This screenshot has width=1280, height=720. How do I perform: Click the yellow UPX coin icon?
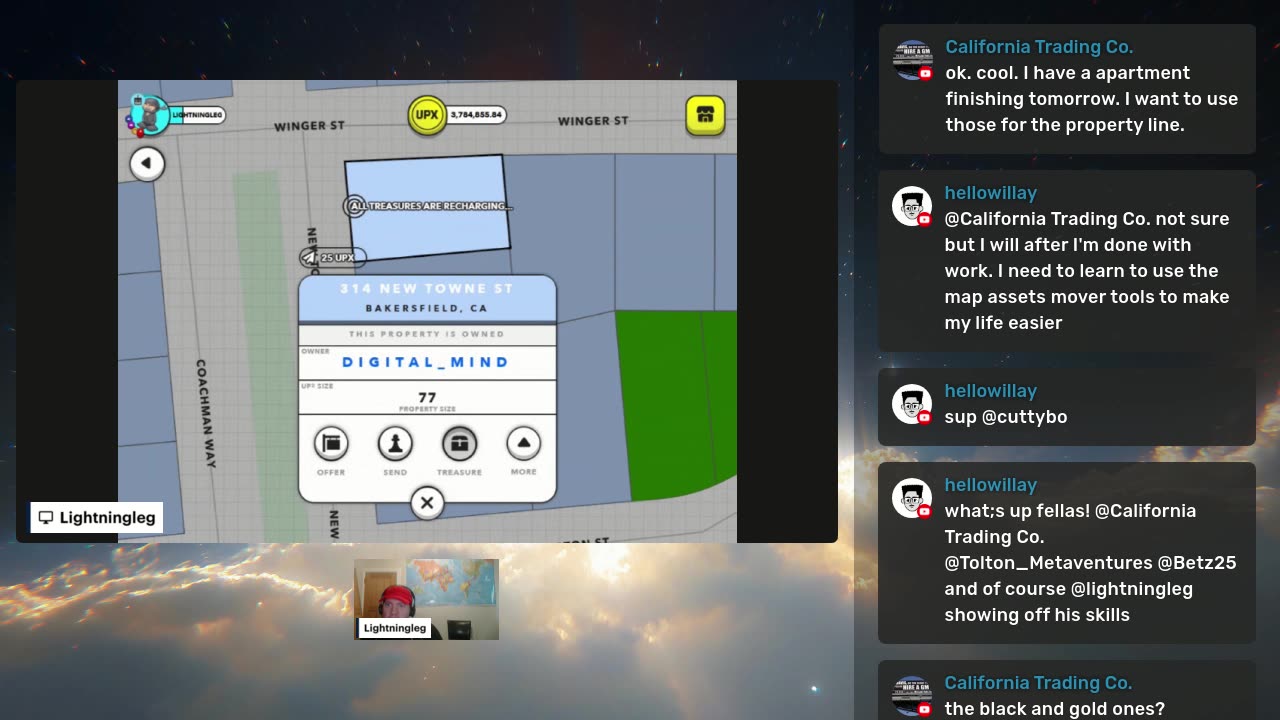(427, 115)
